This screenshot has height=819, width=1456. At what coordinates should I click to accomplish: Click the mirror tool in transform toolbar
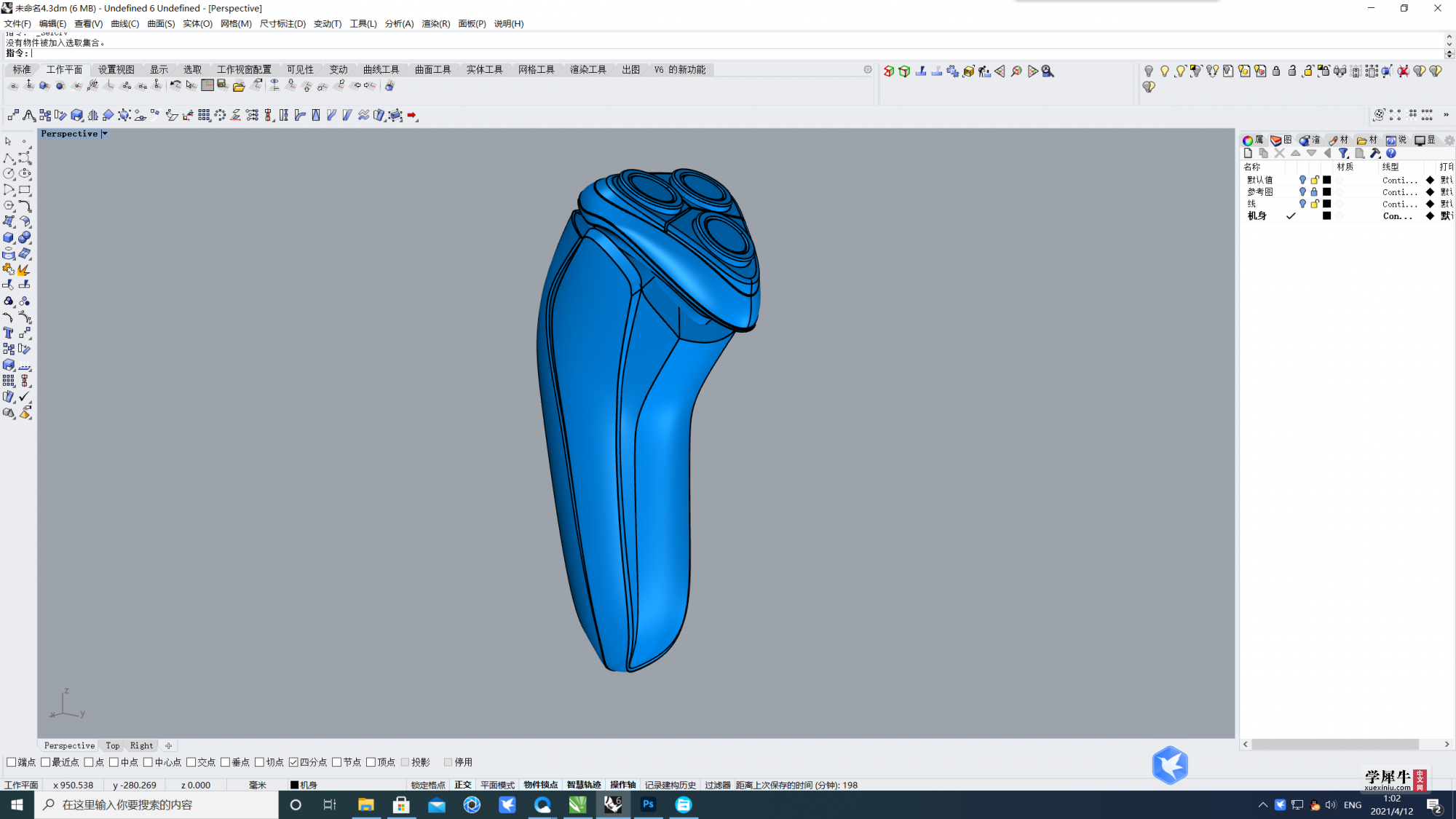pos(92,116)
